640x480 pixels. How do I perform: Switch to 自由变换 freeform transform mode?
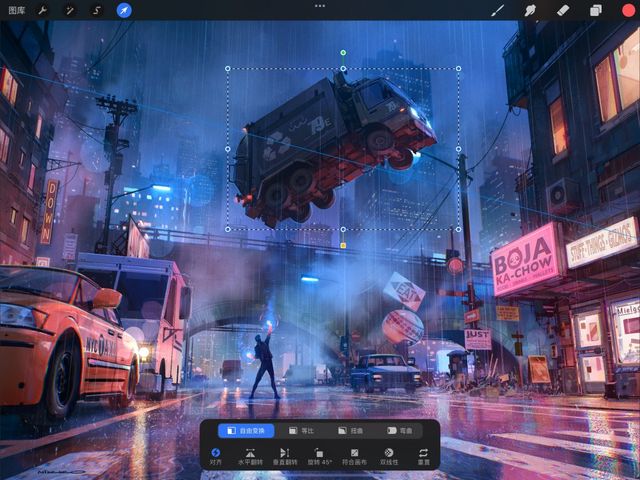tap(246, 430)
